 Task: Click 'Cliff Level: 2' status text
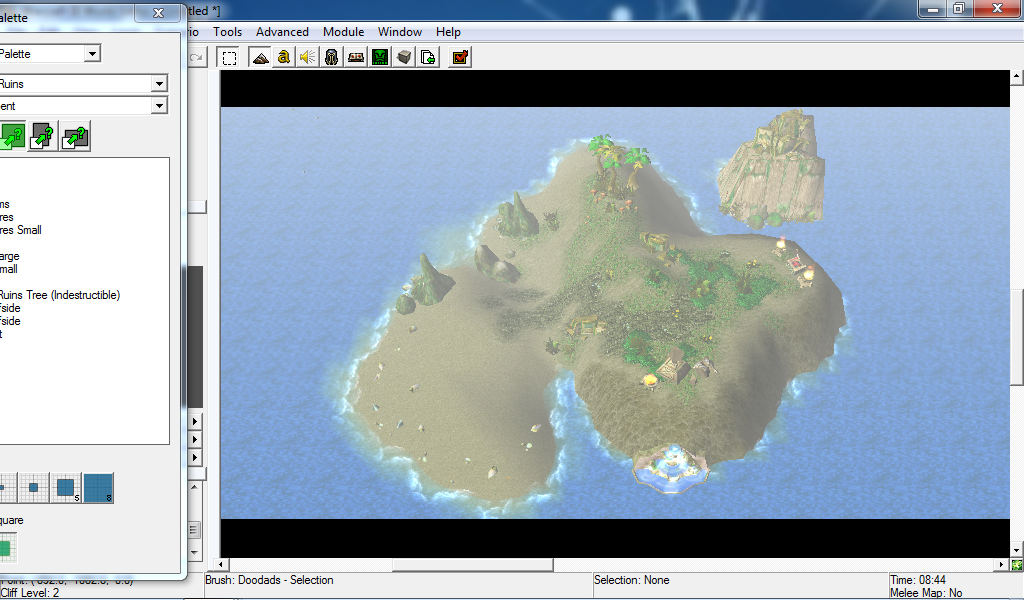pos(30,593)
